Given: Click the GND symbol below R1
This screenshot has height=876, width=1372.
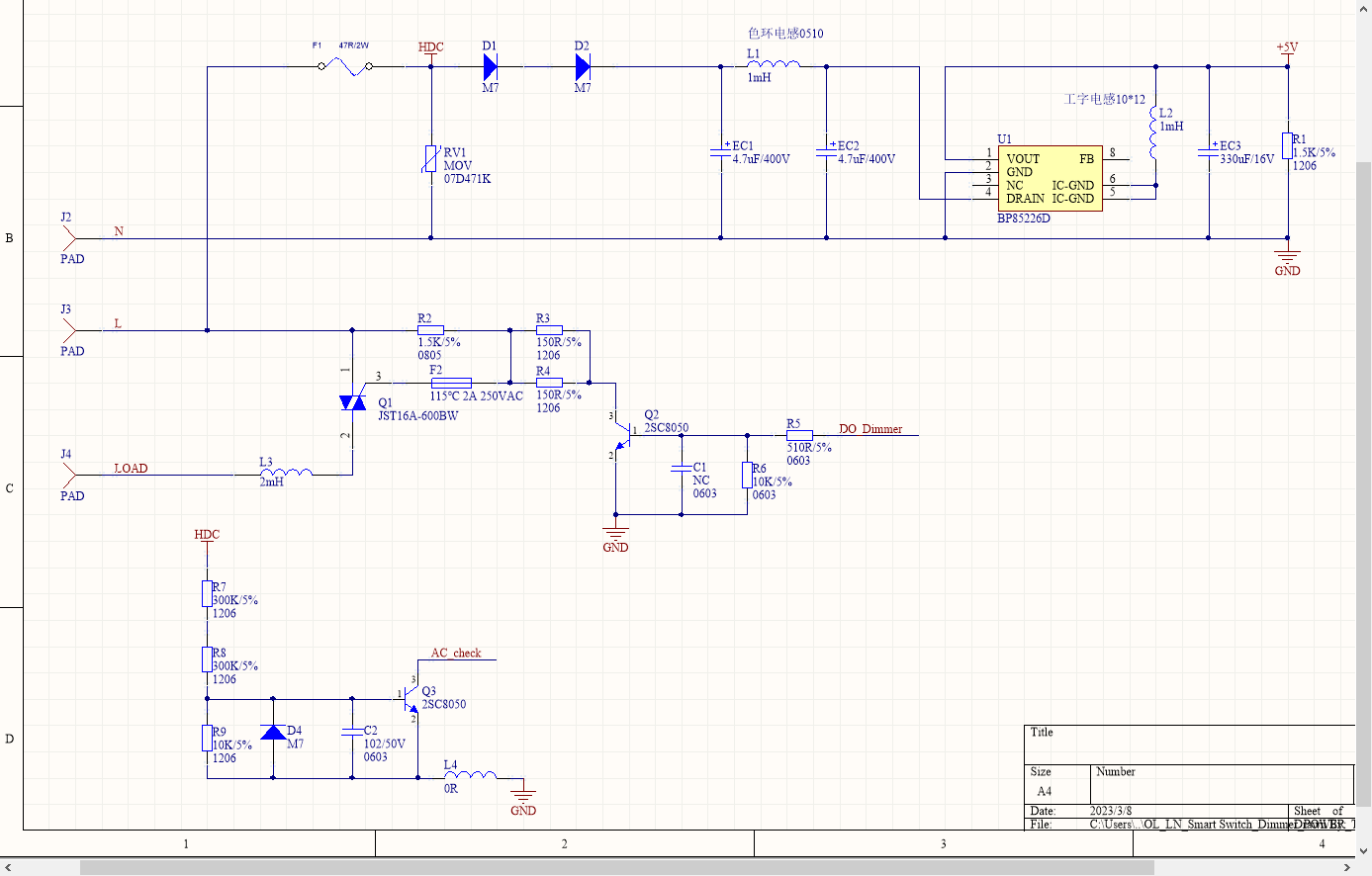Looking at the screenshot, I should tap(1287, 254).
